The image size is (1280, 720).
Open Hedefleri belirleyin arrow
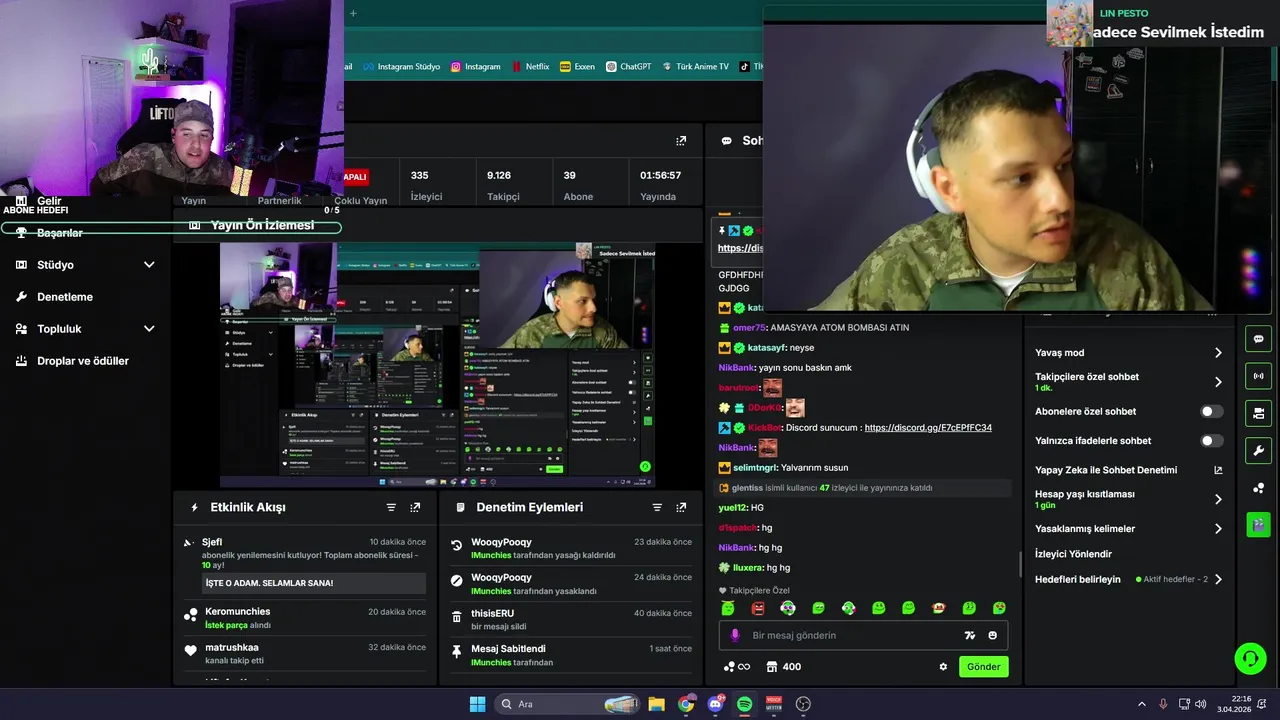[1218, 579]
